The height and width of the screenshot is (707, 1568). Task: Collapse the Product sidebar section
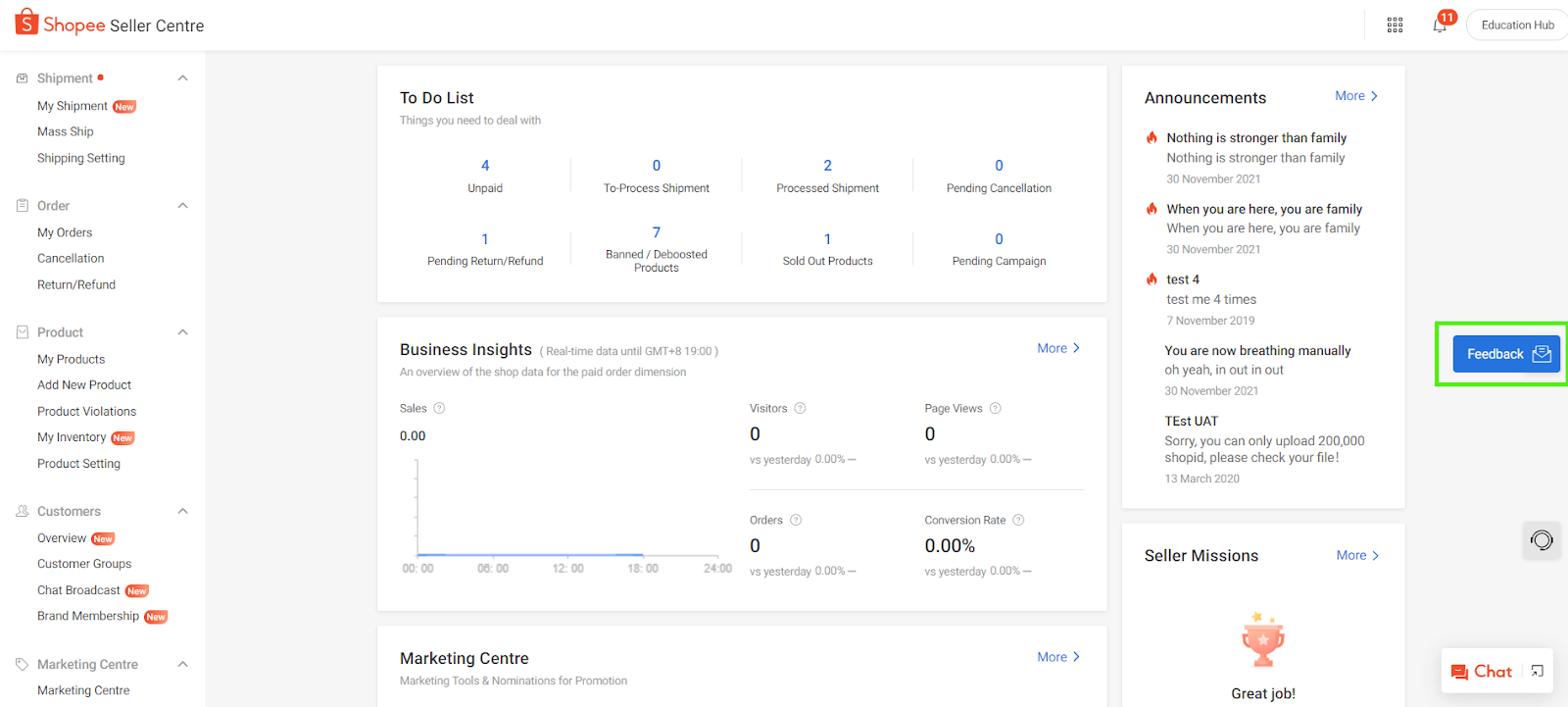[182, 332]
